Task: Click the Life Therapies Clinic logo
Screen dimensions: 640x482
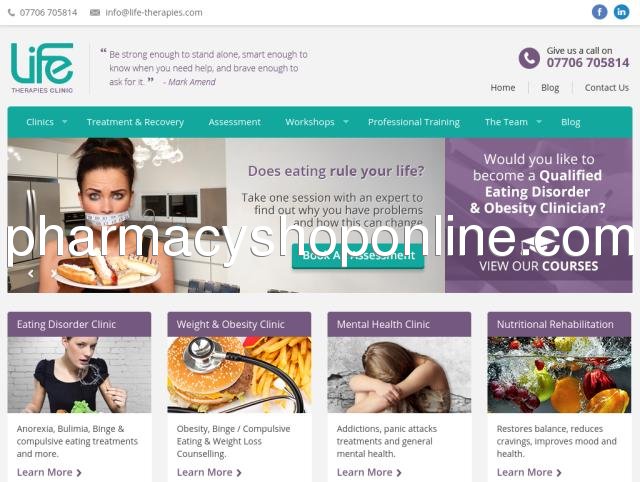Action: tap(42, 68)
